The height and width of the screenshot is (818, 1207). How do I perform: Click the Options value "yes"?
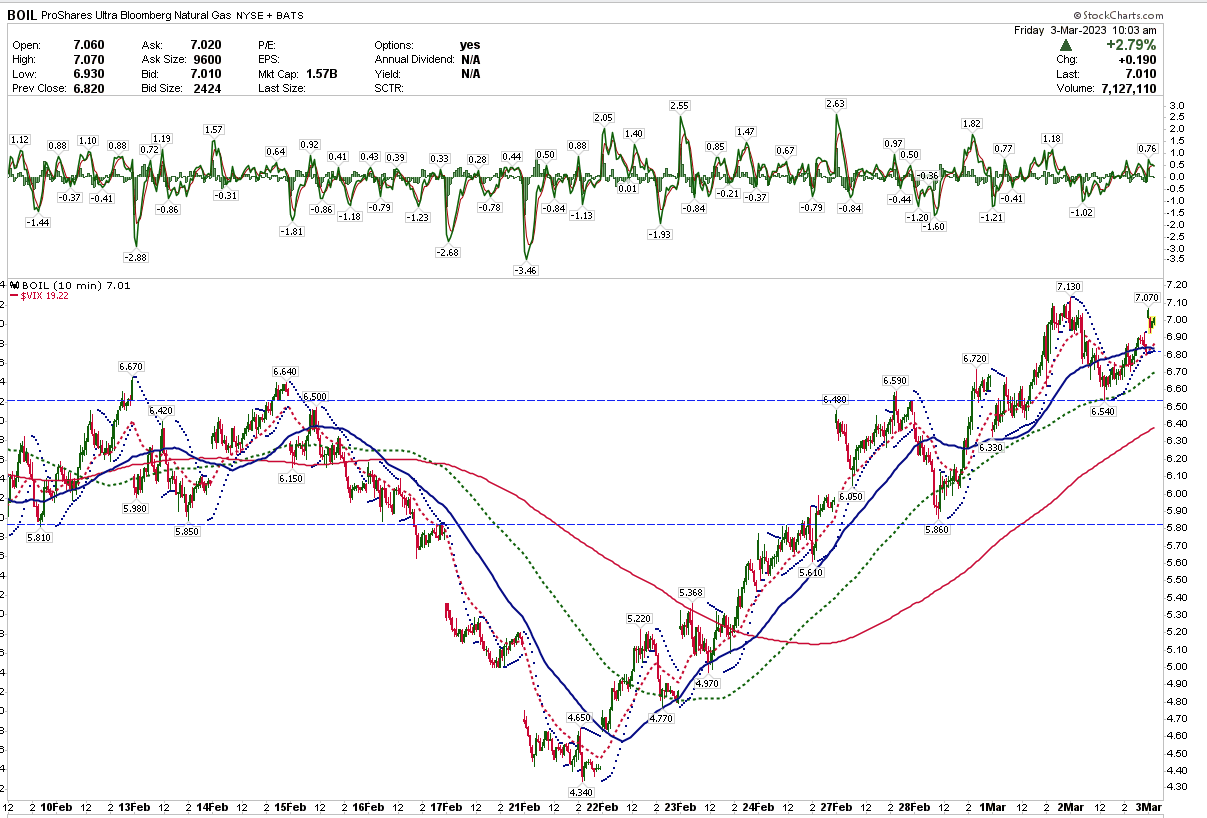click(x=470, y=45)
